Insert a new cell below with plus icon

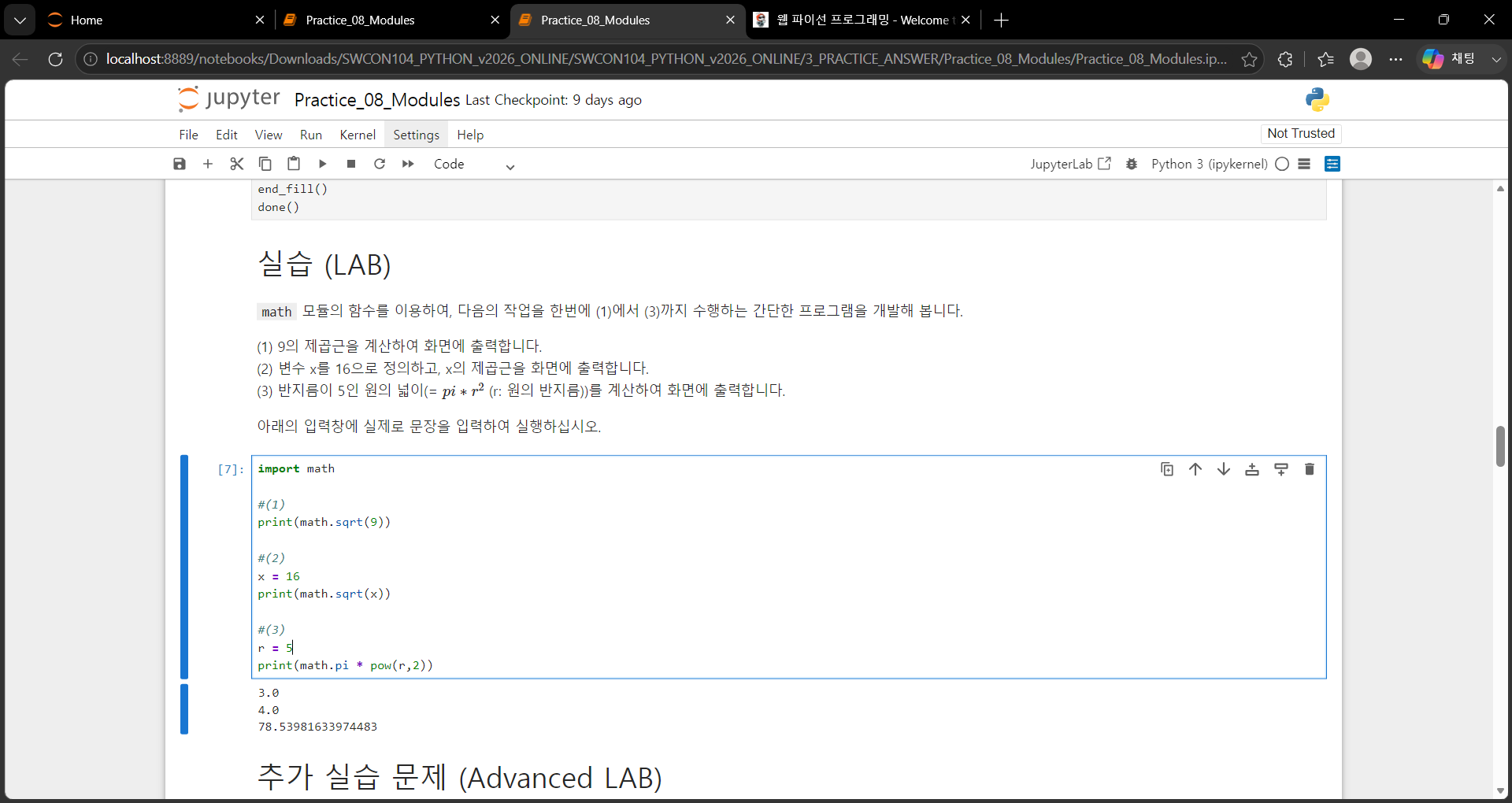click(x=208, y=164)
